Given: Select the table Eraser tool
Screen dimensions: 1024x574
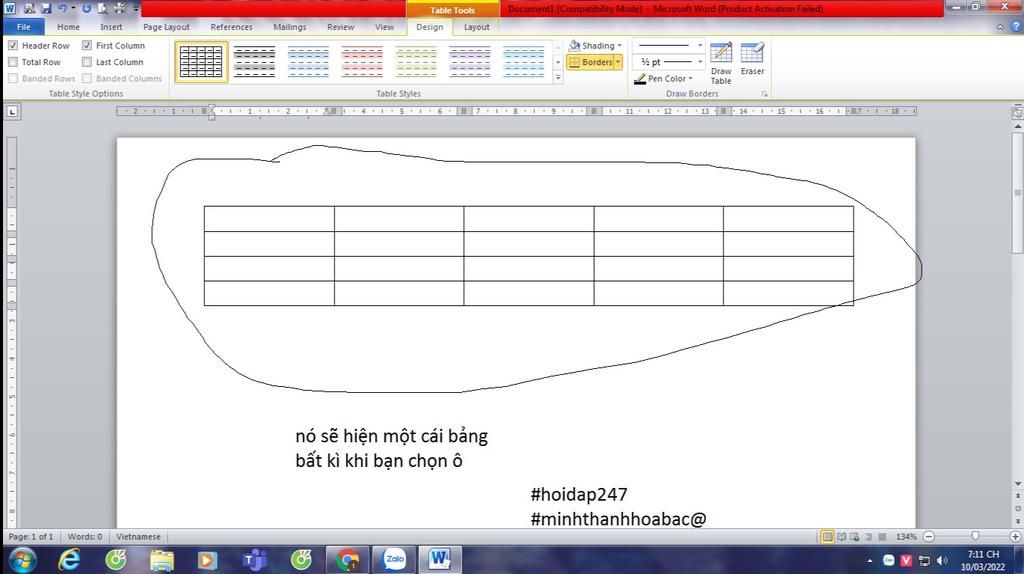Looking at the screenshot, I should (752, 59).
